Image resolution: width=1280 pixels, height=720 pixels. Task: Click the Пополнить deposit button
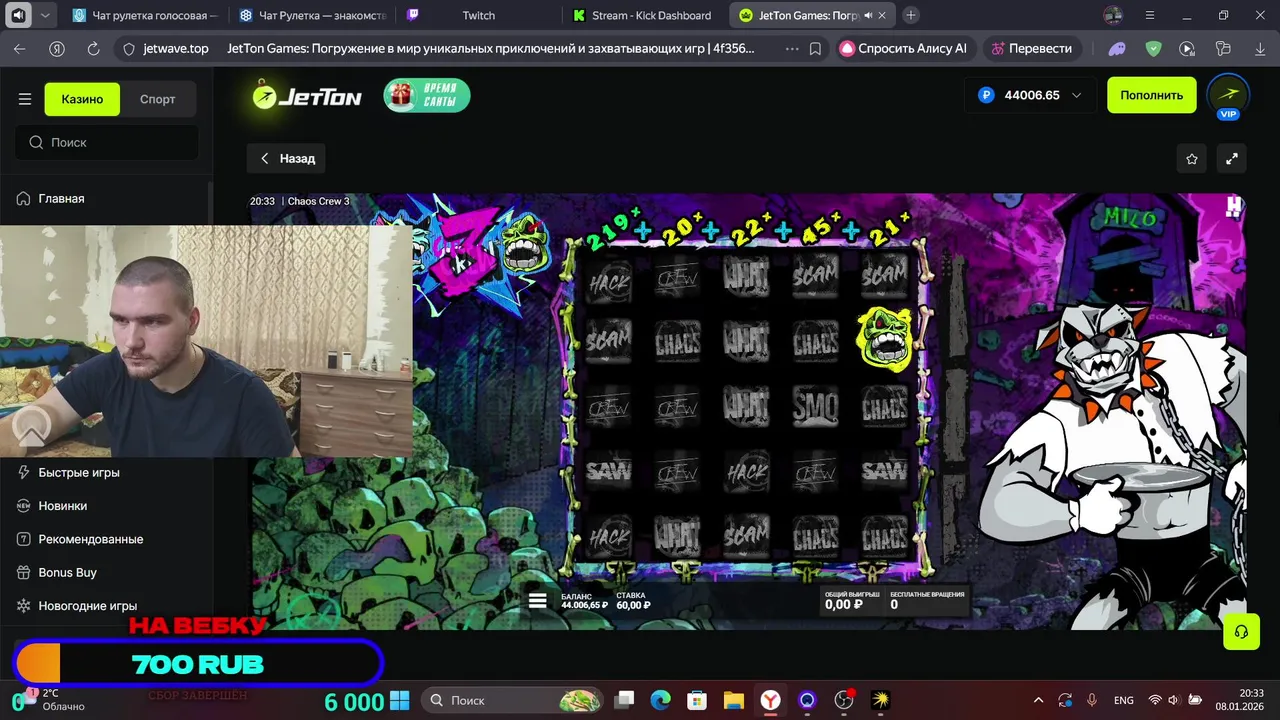pyautogui.click(x=1151, y=95)
